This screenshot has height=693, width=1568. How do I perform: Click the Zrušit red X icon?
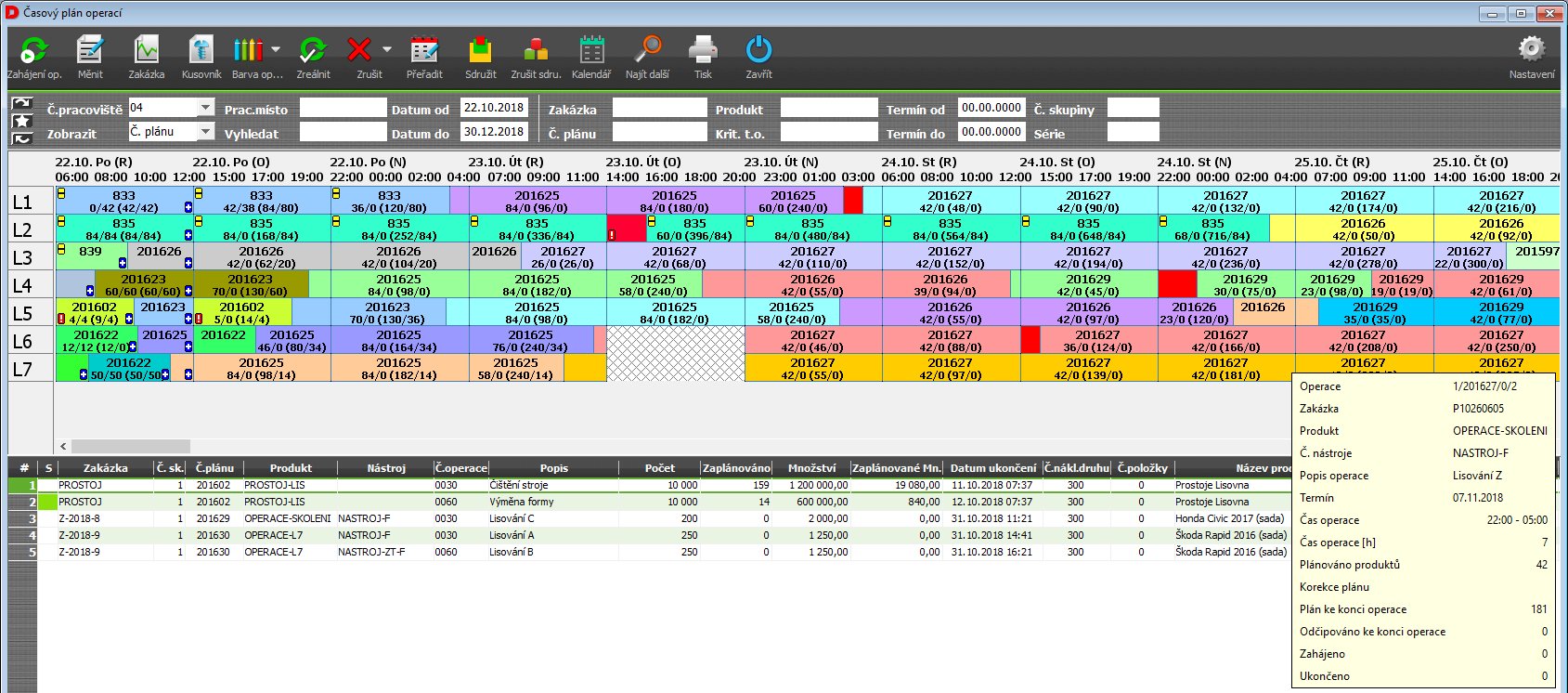[x=359, y=50]
